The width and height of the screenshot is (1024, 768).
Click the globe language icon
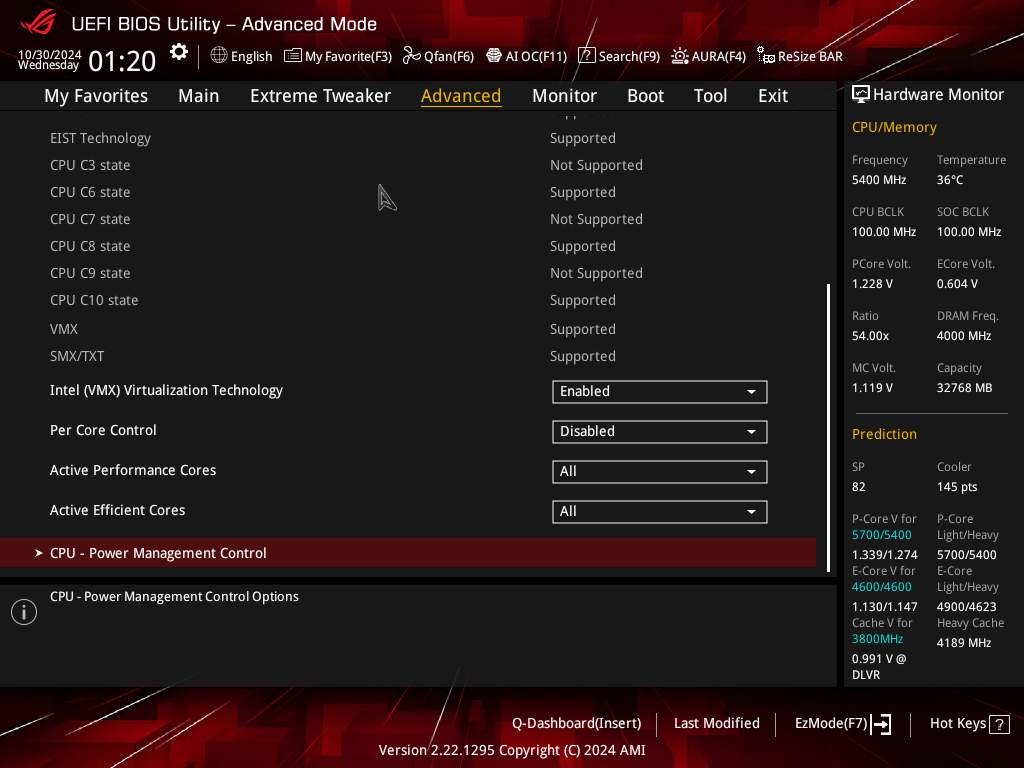(x=219, y=56)
